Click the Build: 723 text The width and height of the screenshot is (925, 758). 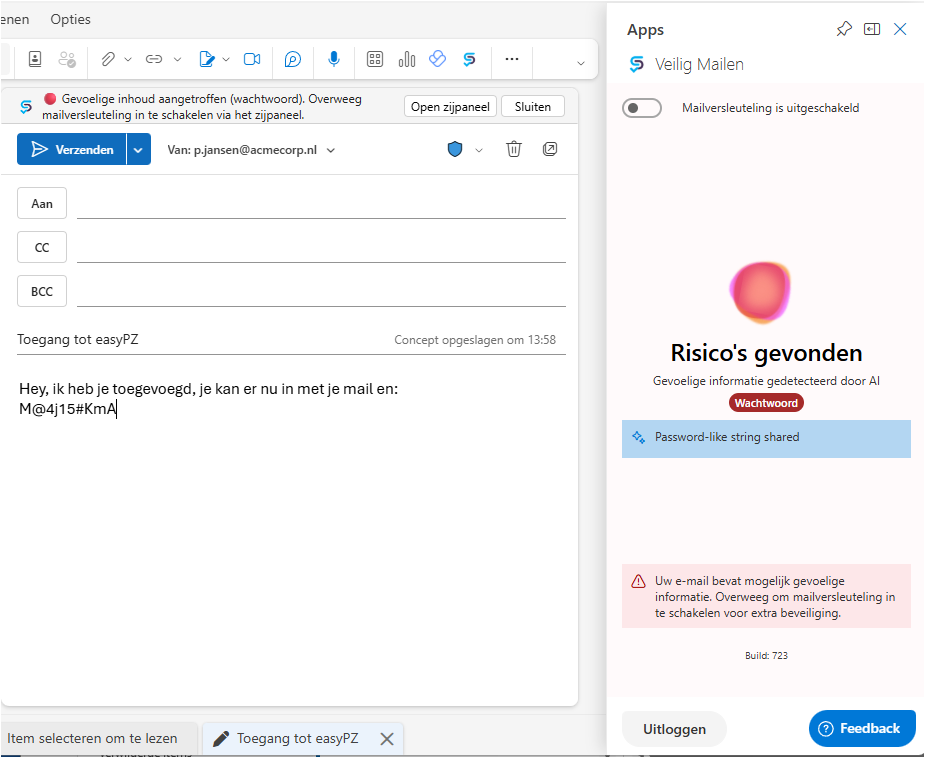pyautogui.click(x=766, y=655)
